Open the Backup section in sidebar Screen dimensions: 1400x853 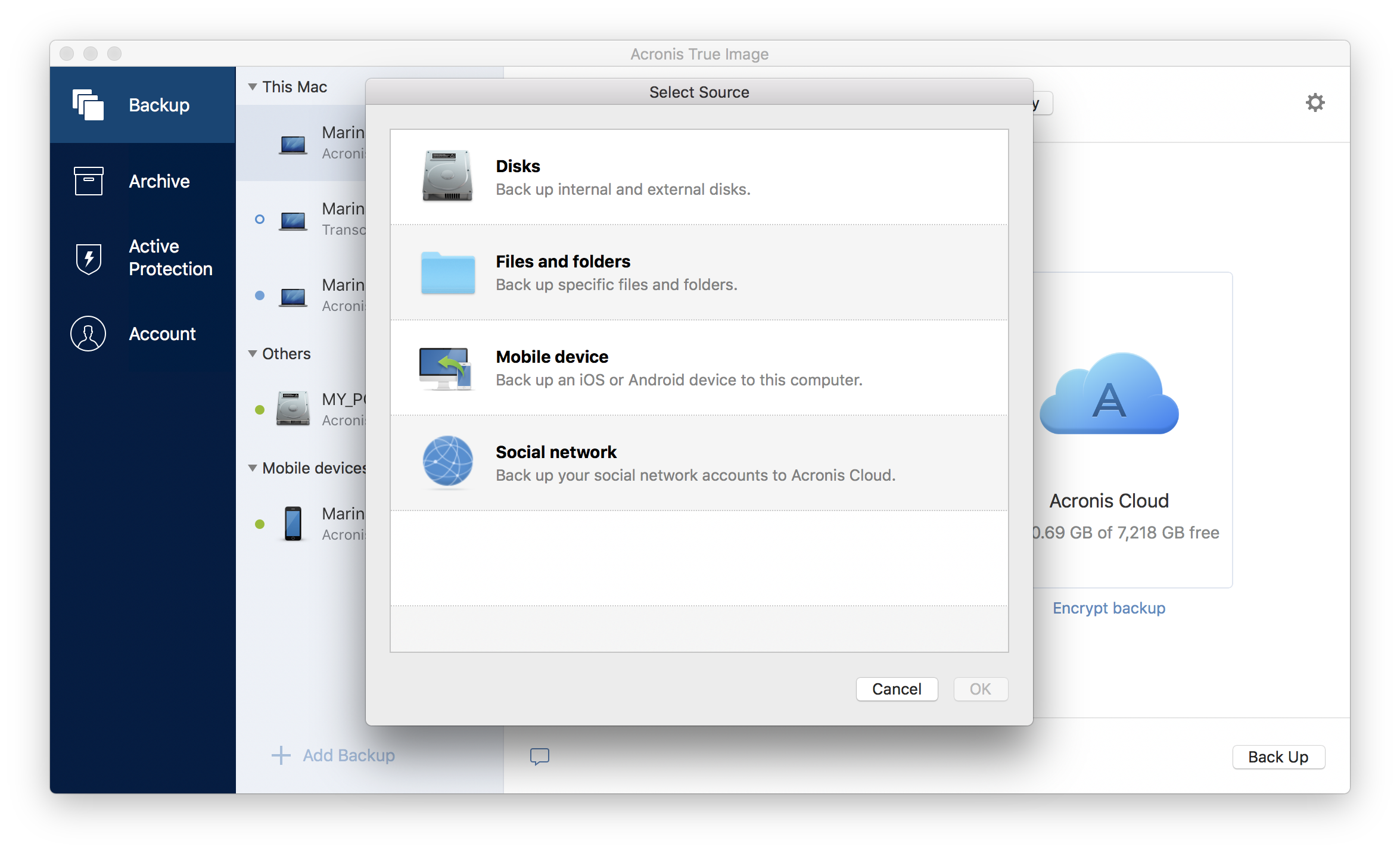click(x=142, y=105)
